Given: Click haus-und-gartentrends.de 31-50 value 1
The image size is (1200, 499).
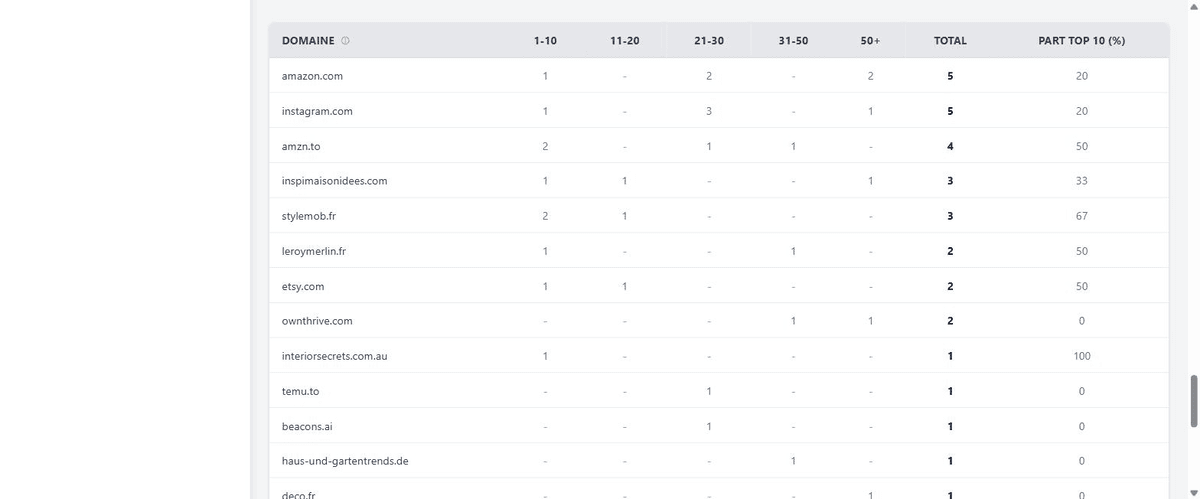Looking at the screenshot, I should pos(793,461).
